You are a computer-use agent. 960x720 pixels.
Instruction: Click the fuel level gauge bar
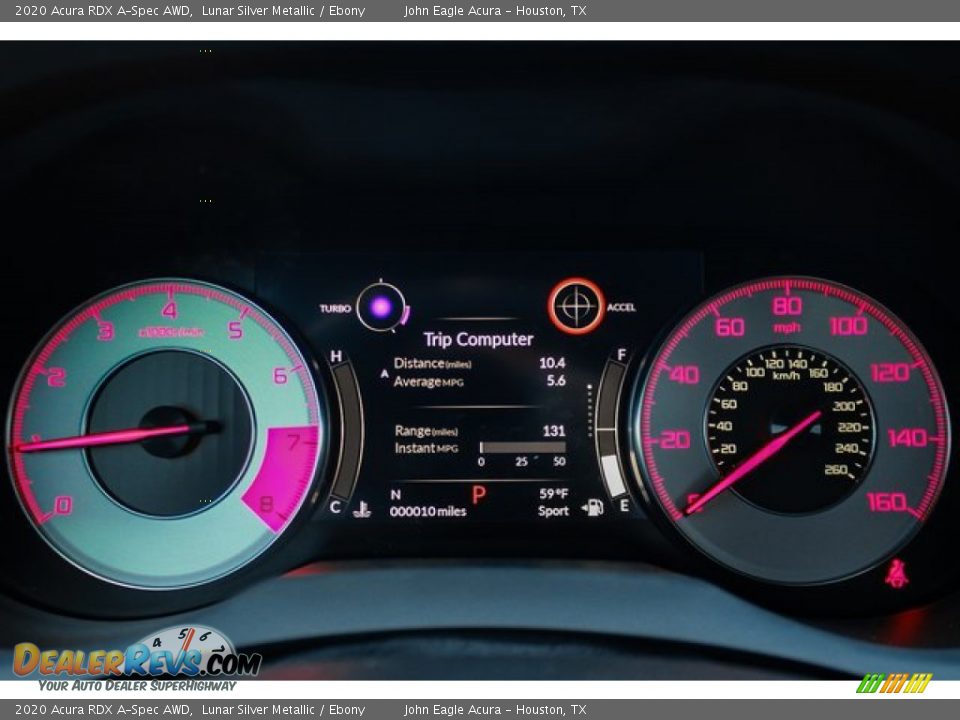[611, 428]
